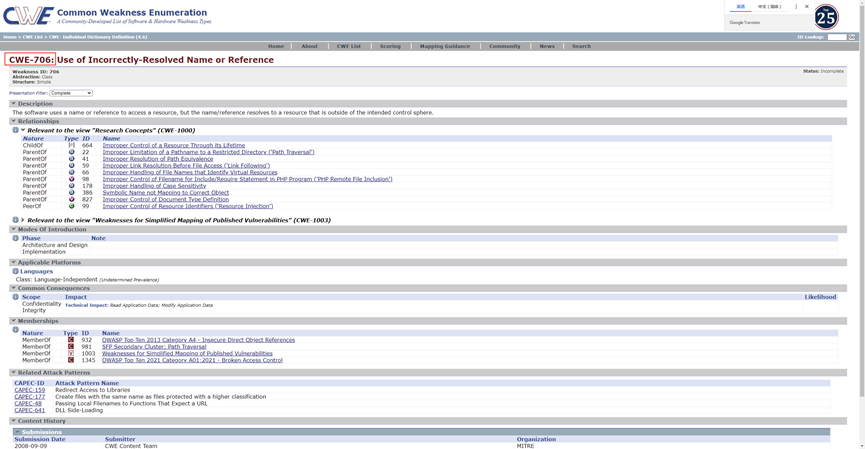Open the Presentation Filter dropdown
Screen dimensions: 865x449
click(71, 93)
